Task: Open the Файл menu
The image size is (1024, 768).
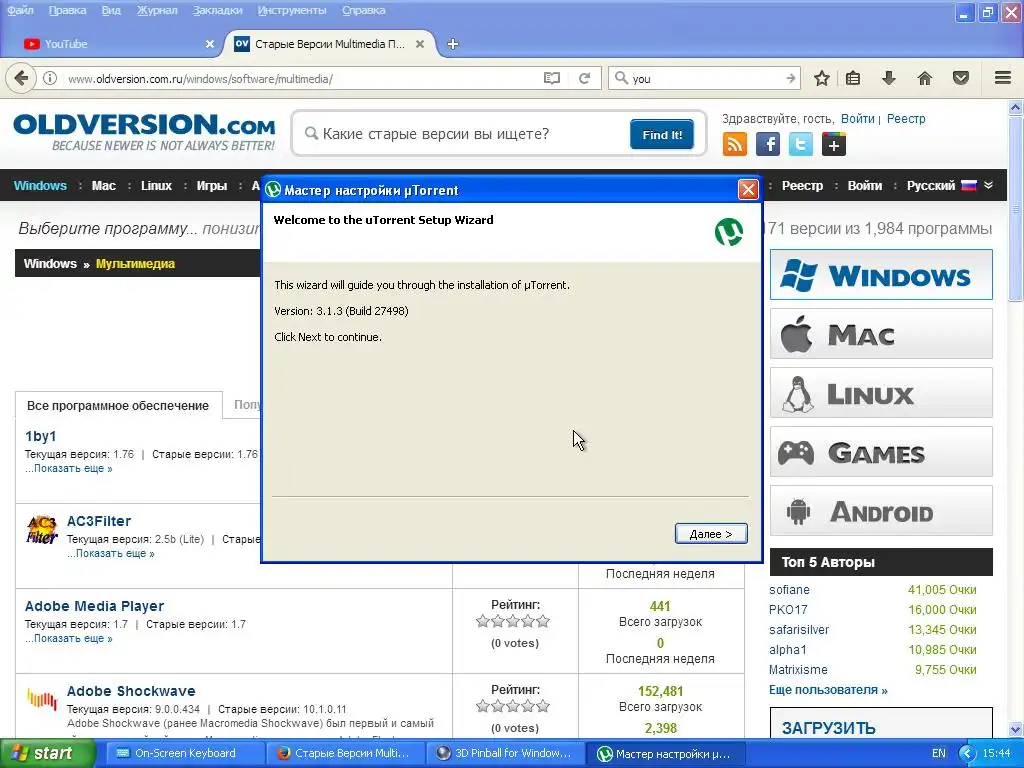Action: point(20,10)
